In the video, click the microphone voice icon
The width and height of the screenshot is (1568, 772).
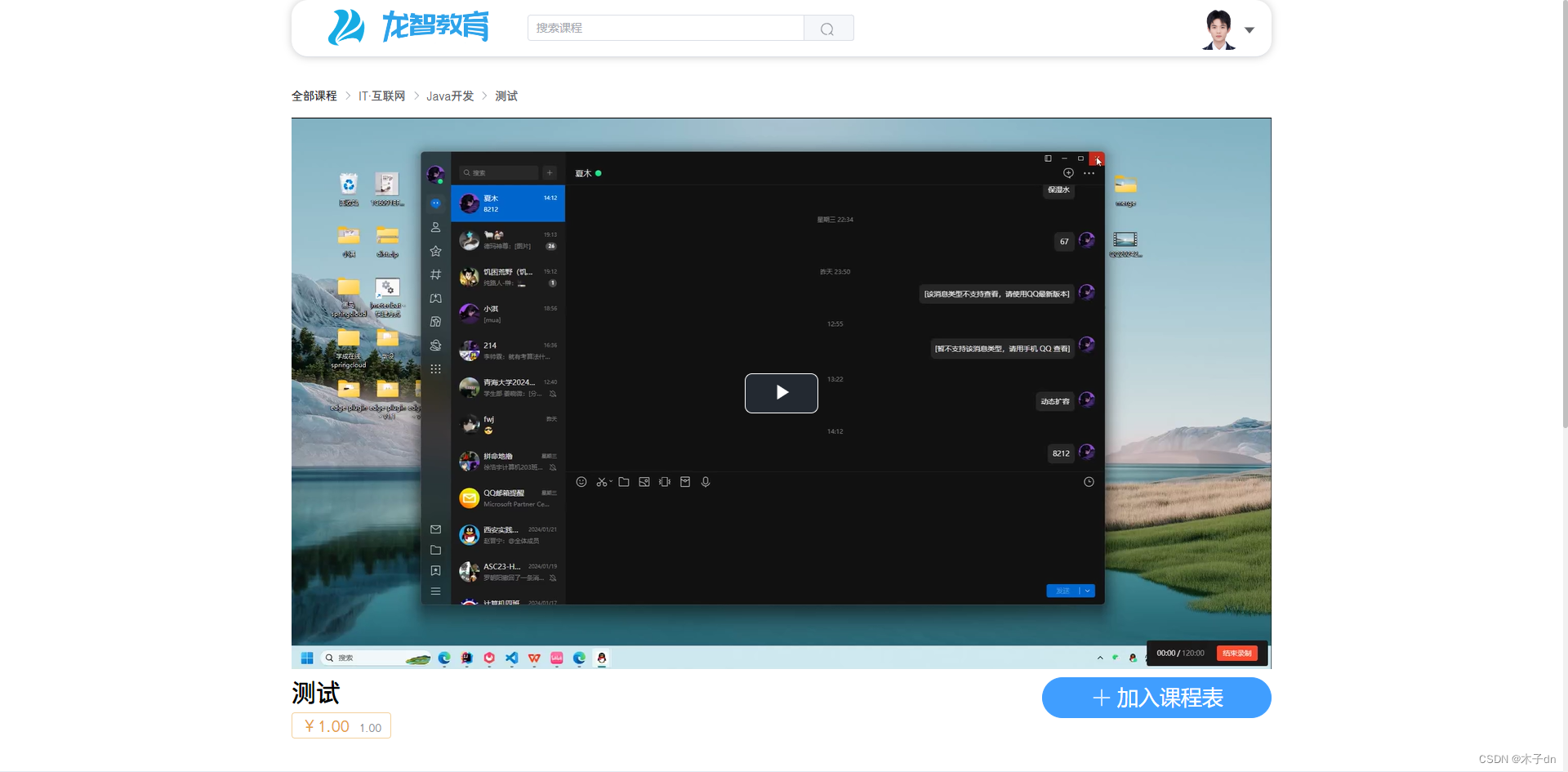[706, 482]
